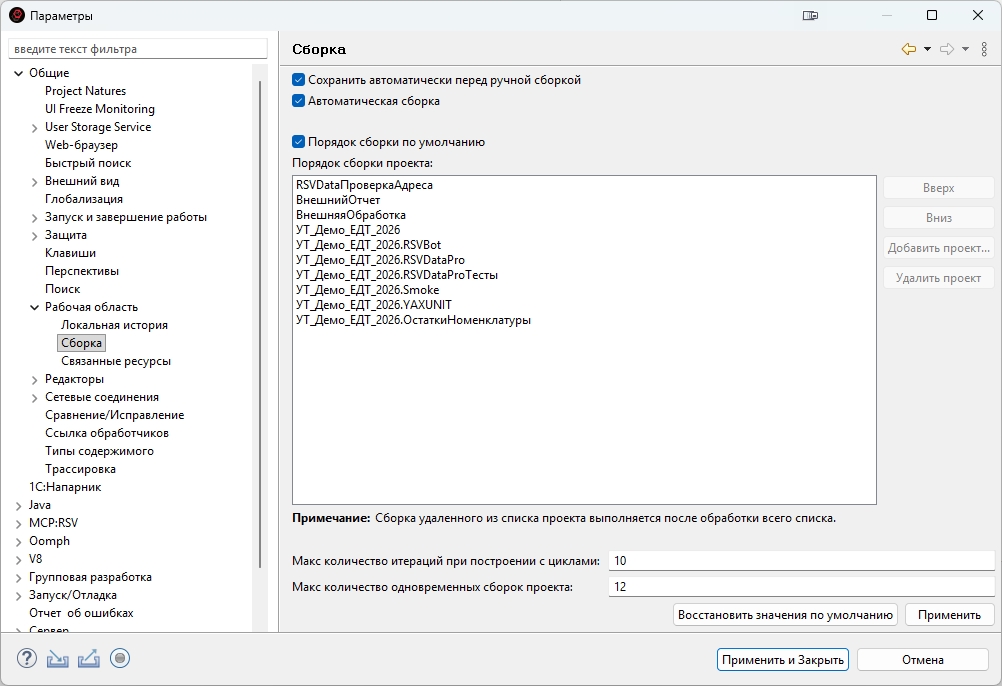This screenshot has height=686, width=1002.
Task: Disable the 'Автоматическая сборка' checkbox
Action: [298, 101]
